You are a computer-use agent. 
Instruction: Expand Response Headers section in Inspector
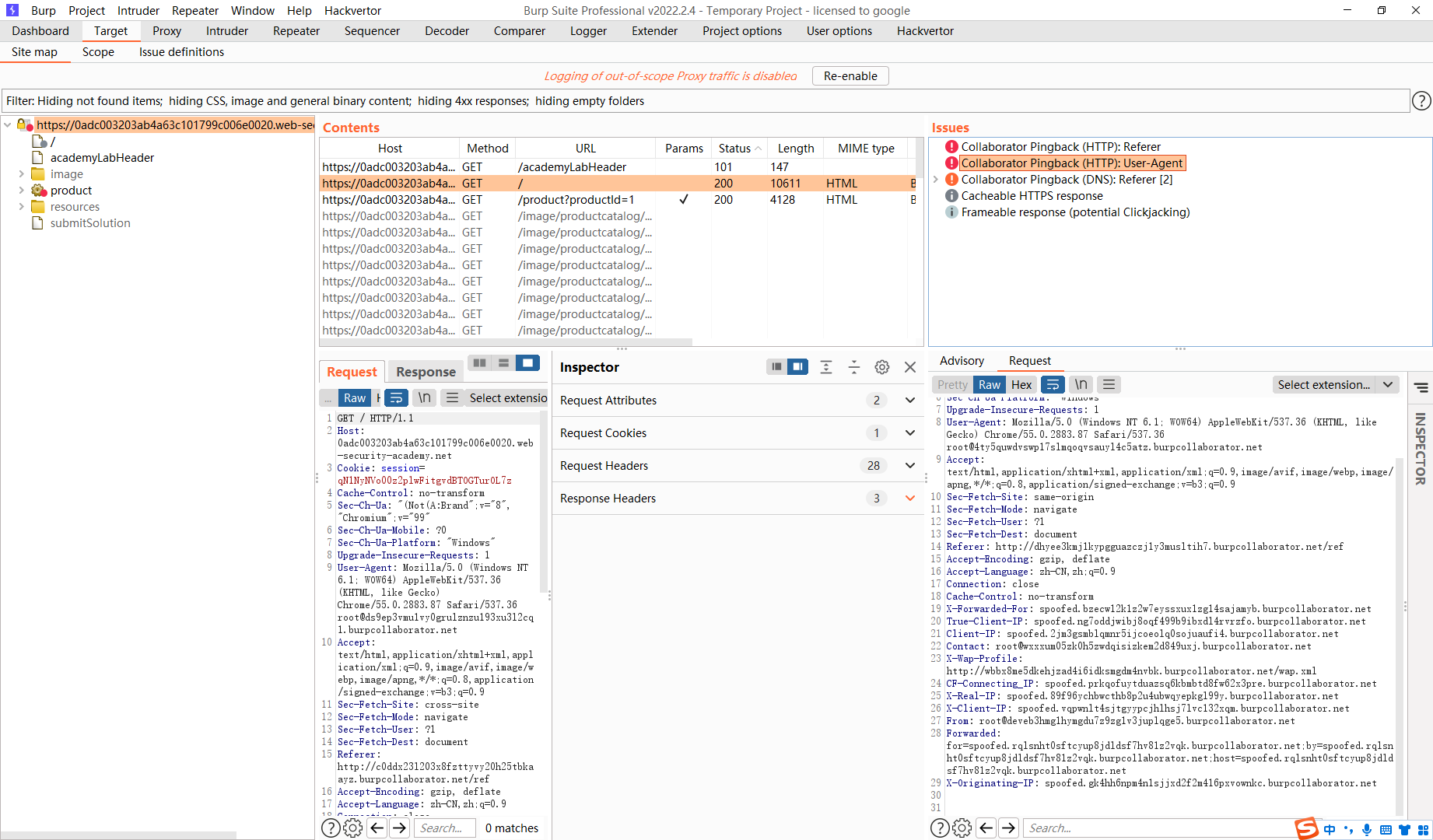click(x=910, y=498)
